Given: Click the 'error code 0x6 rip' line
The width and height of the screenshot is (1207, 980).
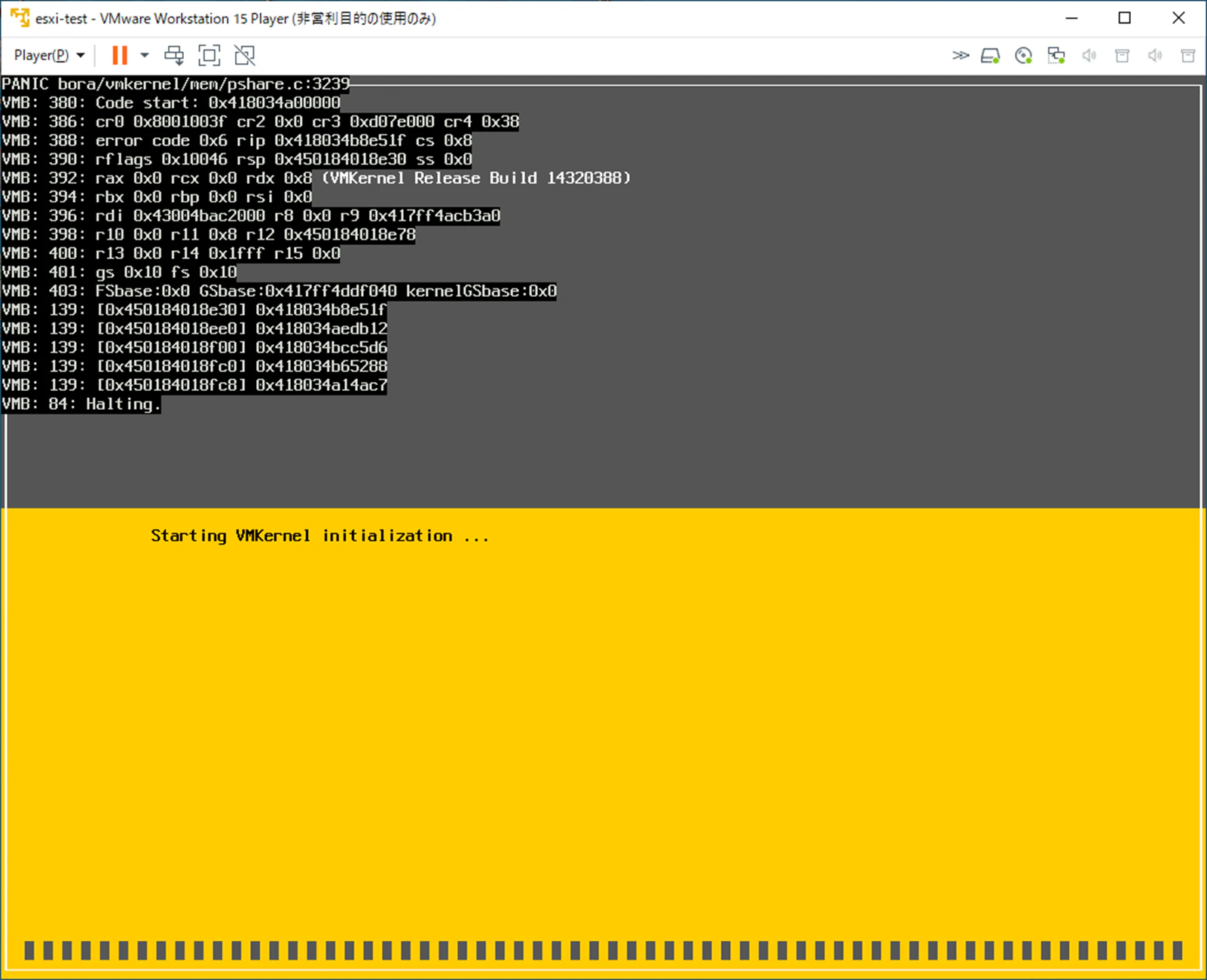Looking at the screenshot, I should [237, 140].
